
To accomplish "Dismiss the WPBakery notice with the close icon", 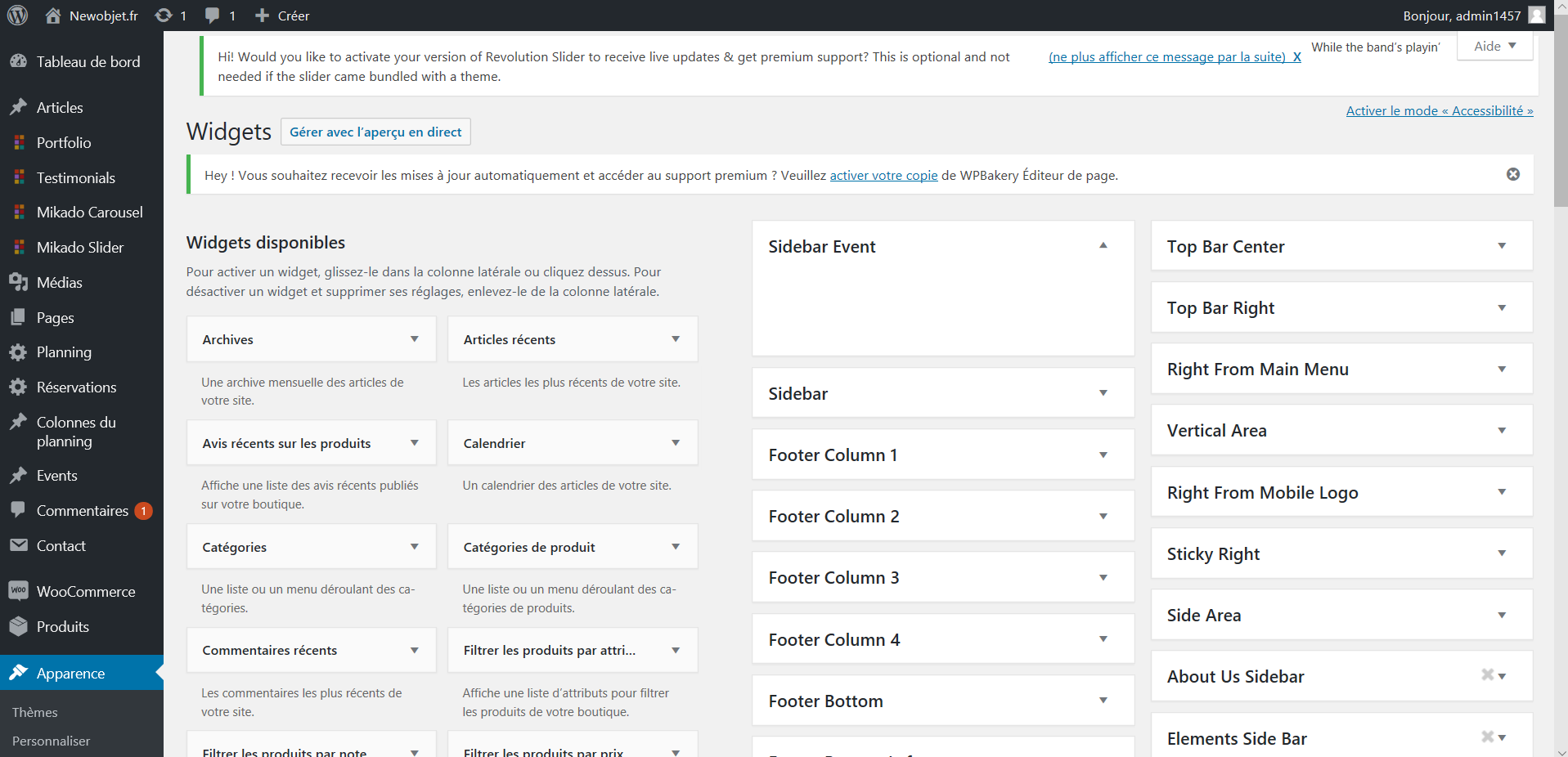I will tap(1512, 174).
